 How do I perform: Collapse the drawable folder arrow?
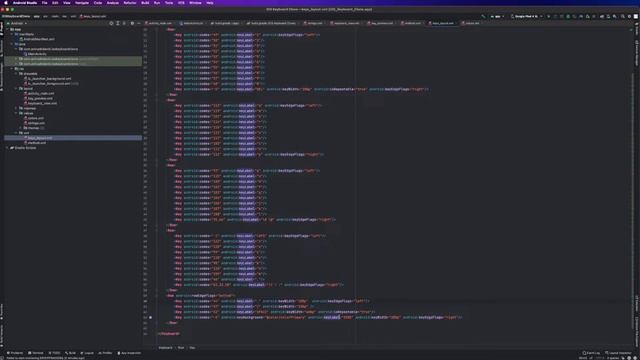click(16, 73)
